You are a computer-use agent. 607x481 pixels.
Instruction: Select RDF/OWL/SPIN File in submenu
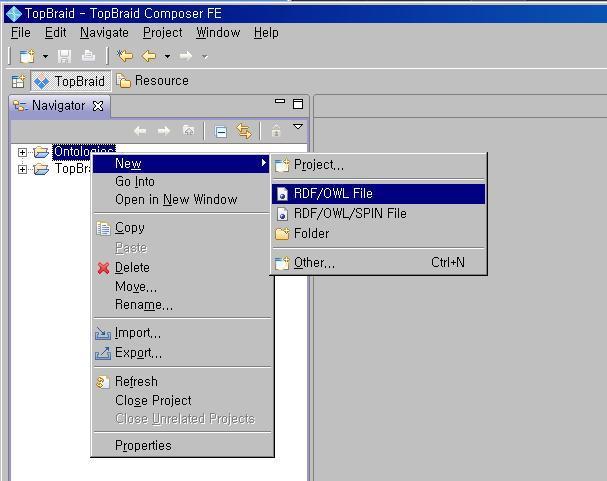378,214
